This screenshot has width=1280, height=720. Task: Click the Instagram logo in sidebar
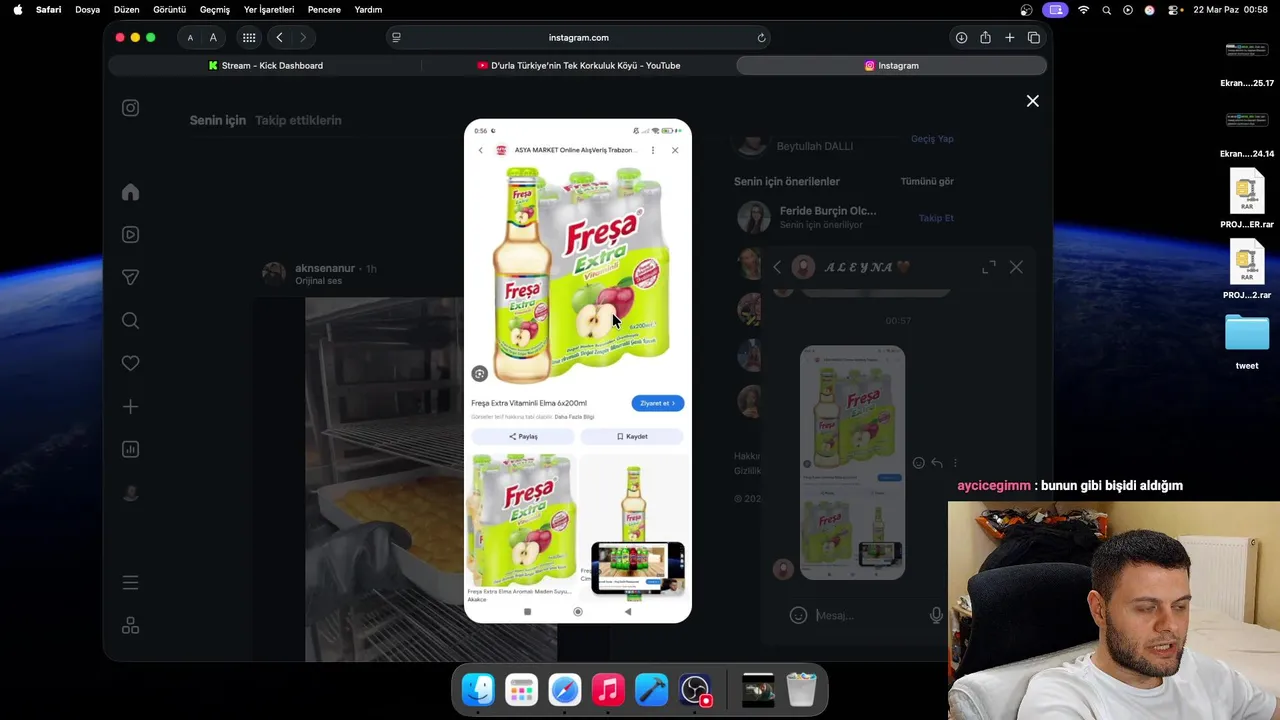tap(130, 108)
